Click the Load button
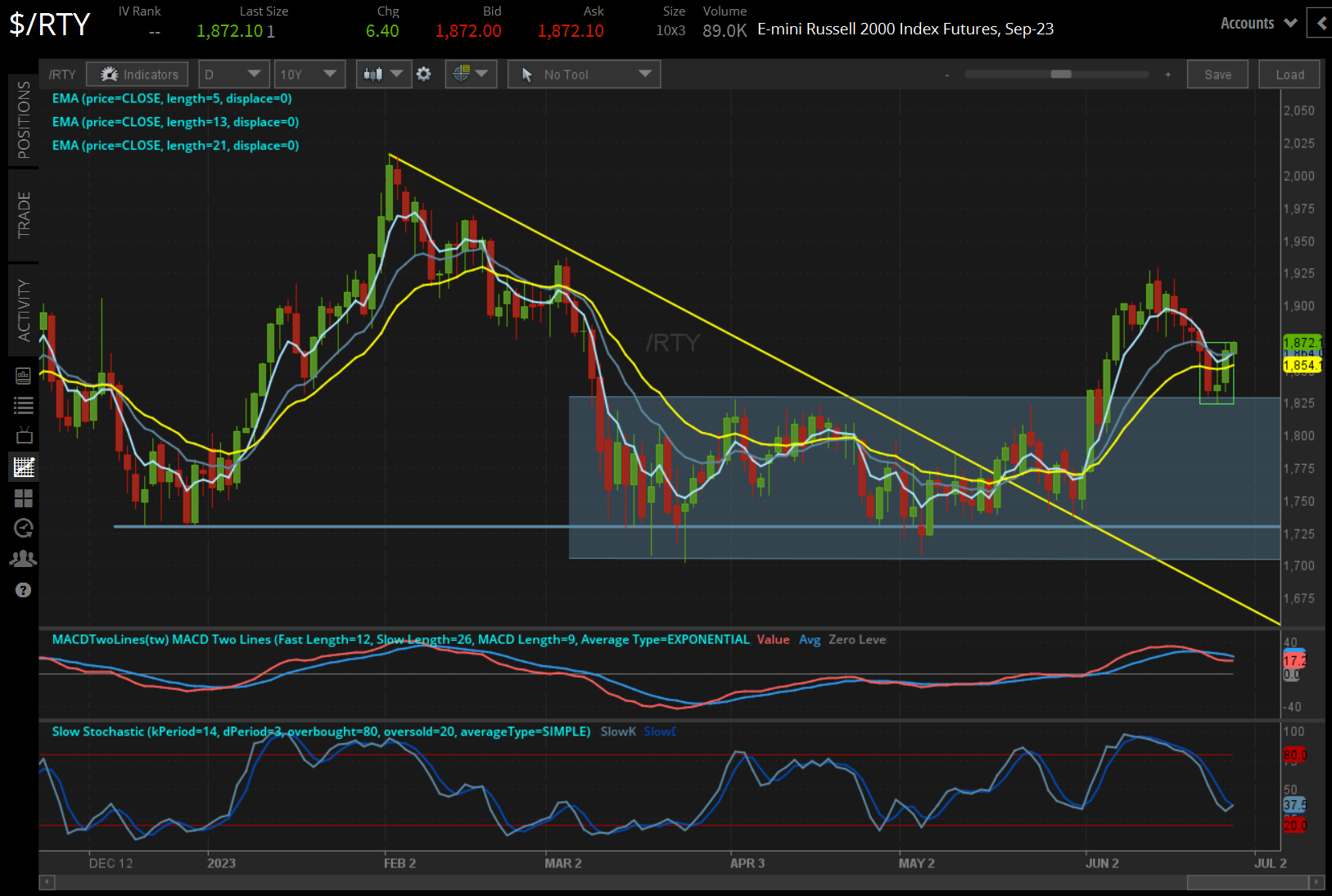The image size is (1332, 896). click(x=1289, y=74)
